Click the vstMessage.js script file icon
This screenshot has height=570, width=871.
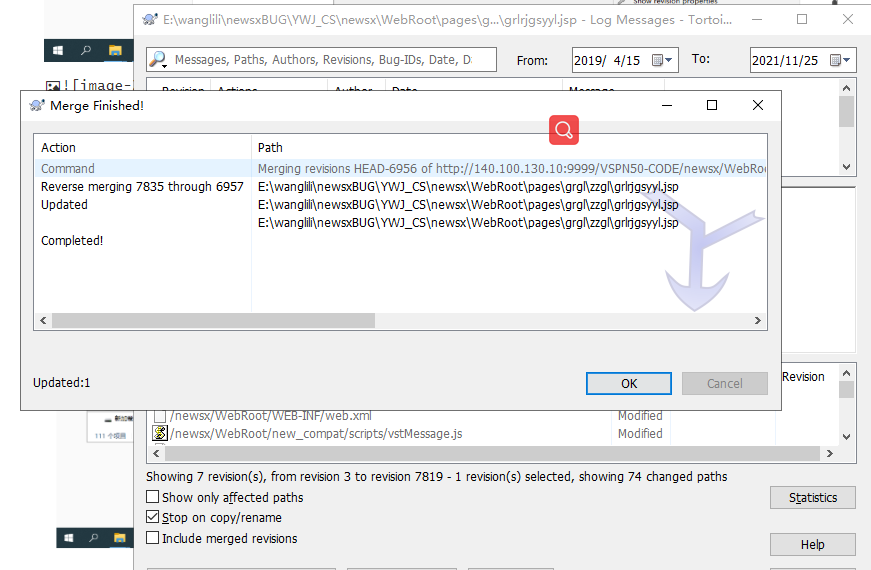click(x=160, y=434)
